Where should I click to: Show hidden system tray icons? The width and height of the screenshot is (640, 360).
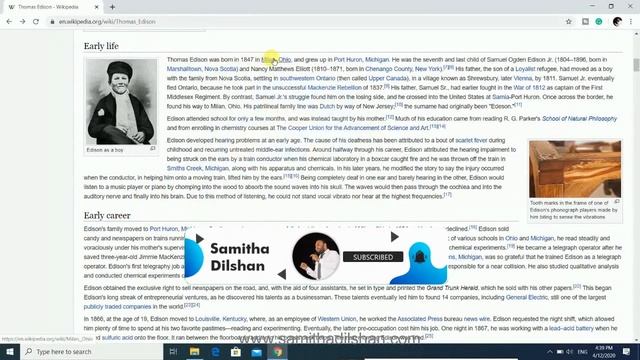550,351
